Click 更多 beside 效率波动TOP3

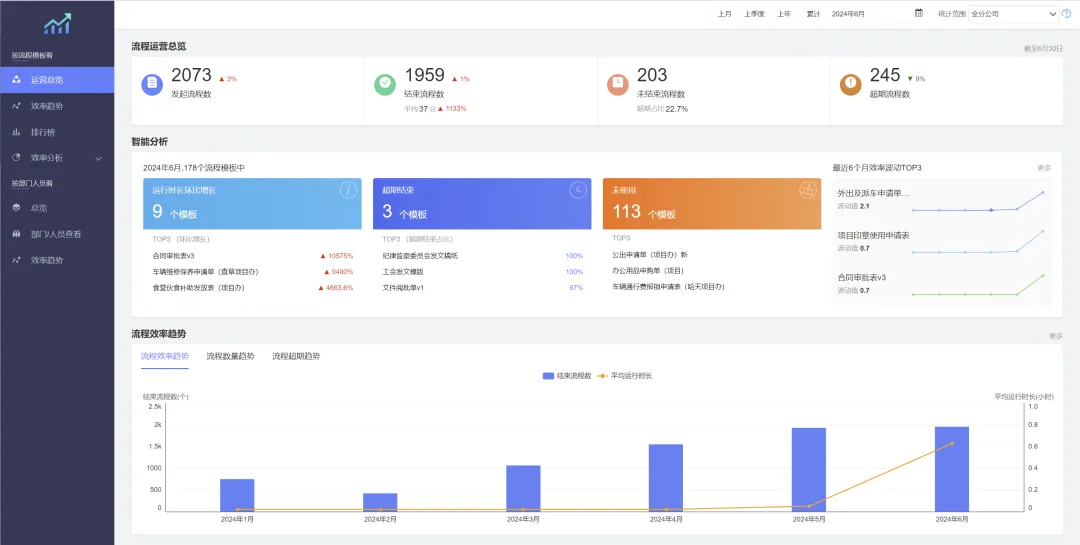coord(1043,168)
